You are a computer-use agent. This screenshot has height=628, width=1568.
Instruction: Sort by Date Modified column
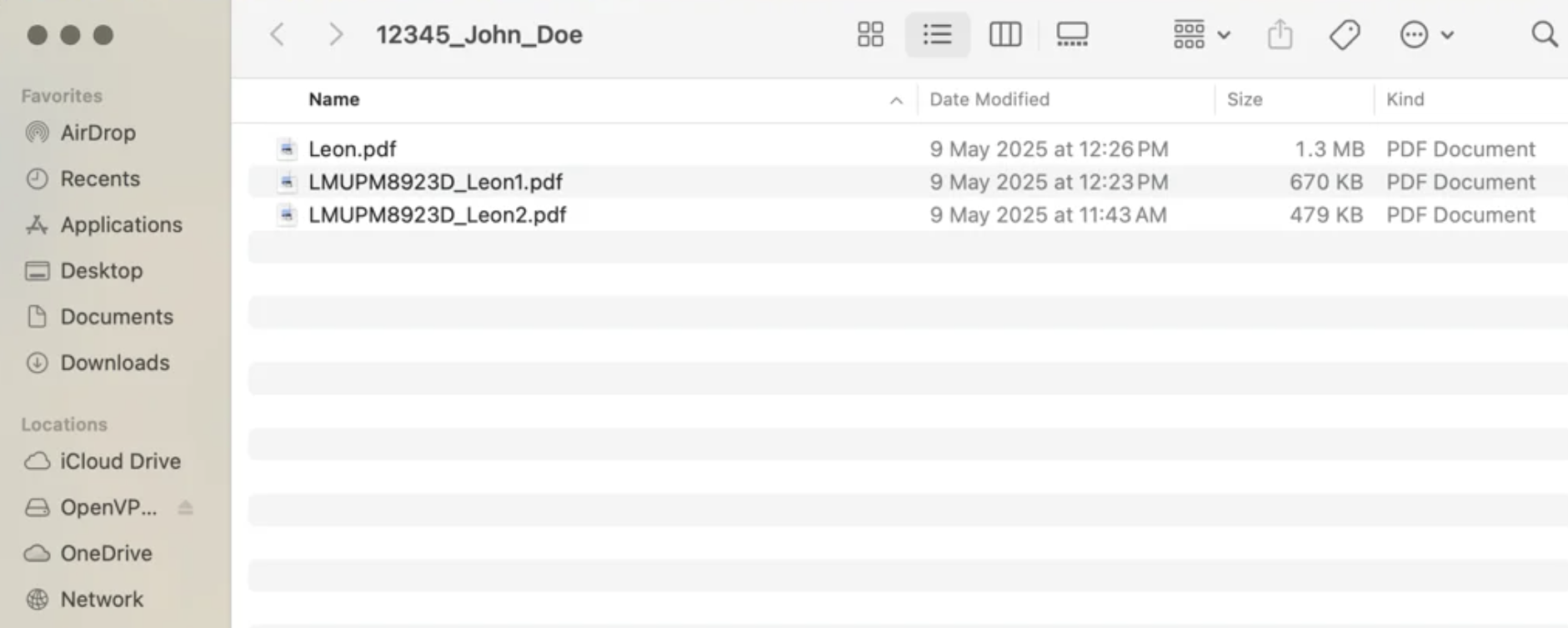coord(989,99)
